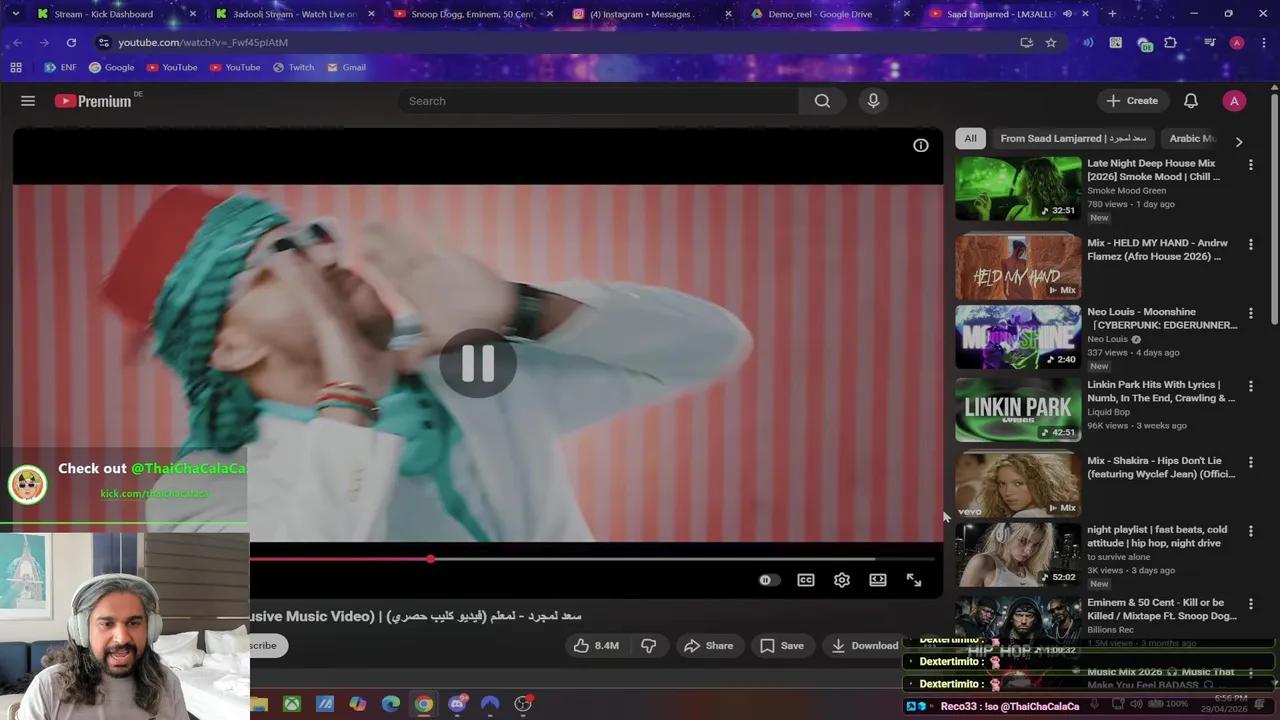Show the video info card icon
The image size is (1280, 720).
(x=920, y=146)
